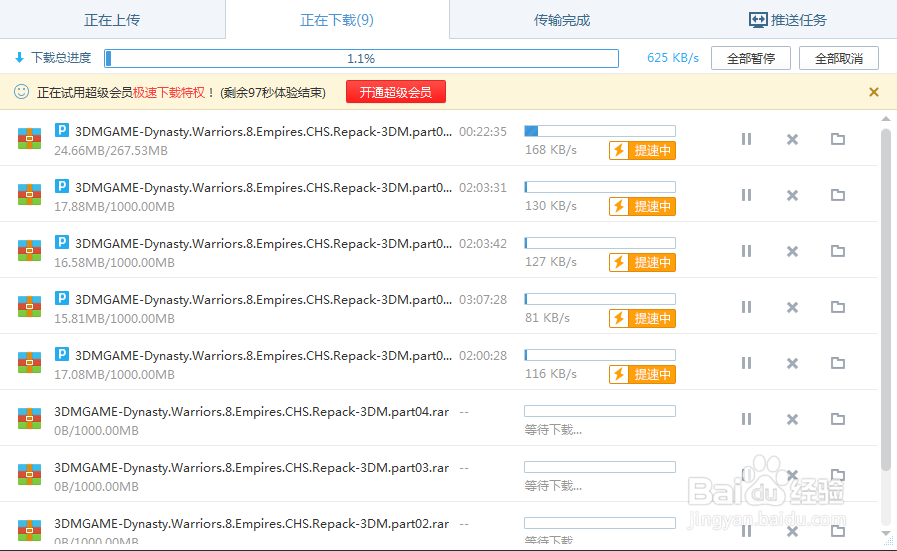Click the overall progress bar showing 1.1%
The width and height of the screenshot is (897, 551).
[362, 58]
